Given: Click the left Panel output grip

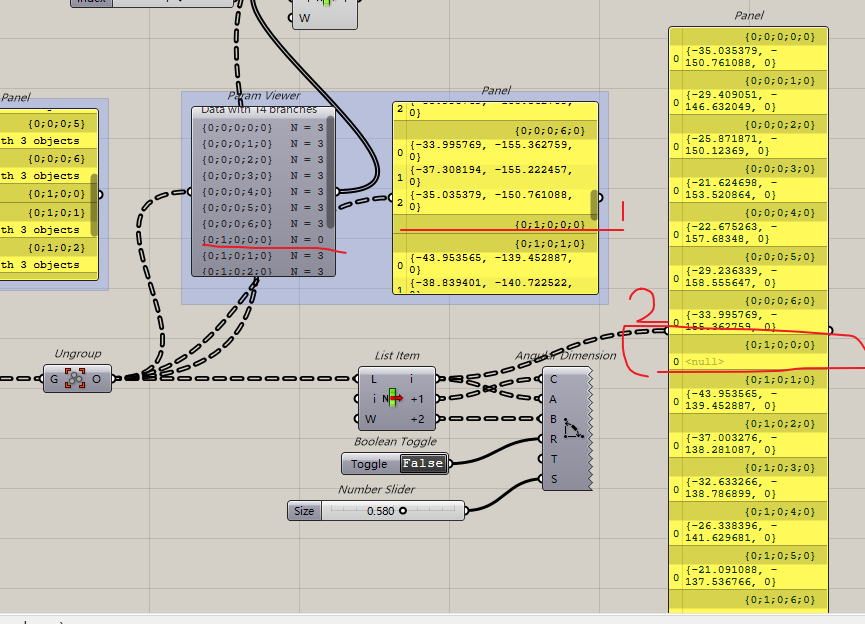Looking at the screenshot, I should tap(100, 194).
